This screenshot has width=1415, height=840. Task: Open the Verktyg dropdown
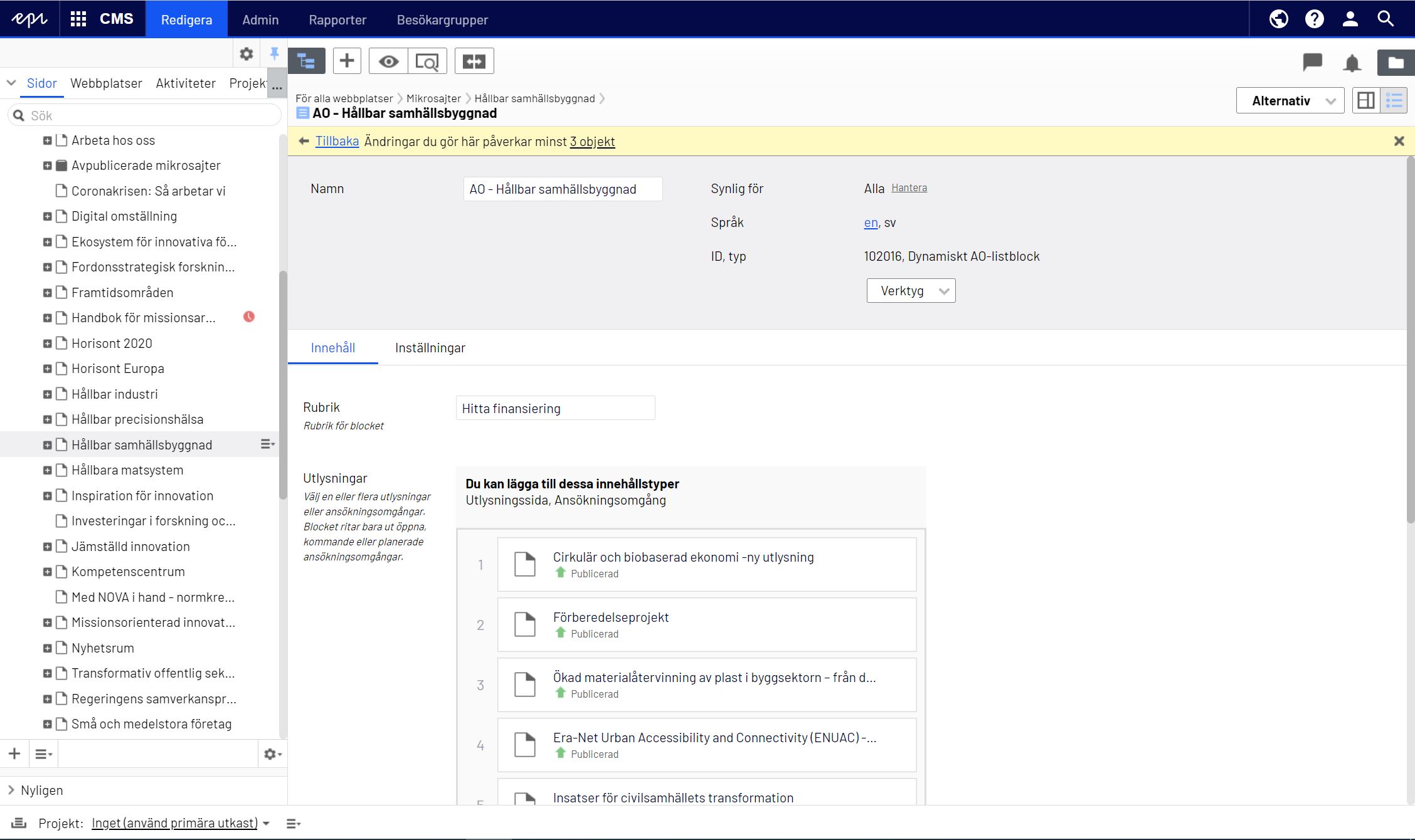911,291
